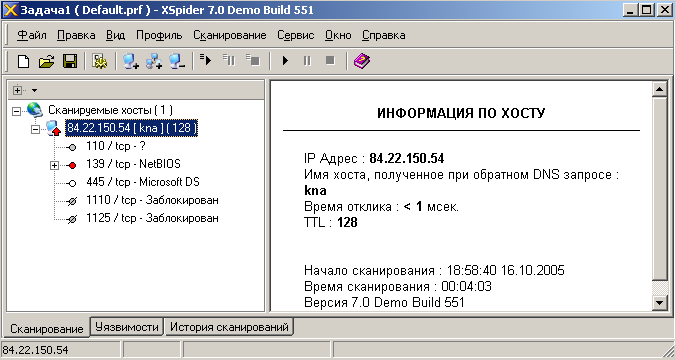Minimize the XSpider window
Viewport: 676px width, 360px height.
(x=631, y=10)
